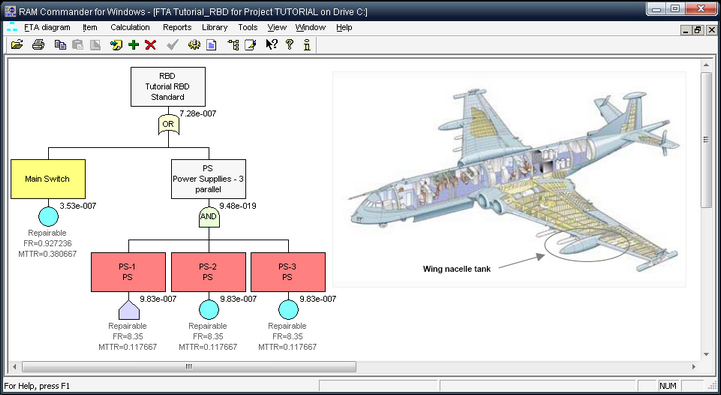721x395 pixels.
Task: Click the horizontal scrollbar right arrow
Action: coord(693,366)
